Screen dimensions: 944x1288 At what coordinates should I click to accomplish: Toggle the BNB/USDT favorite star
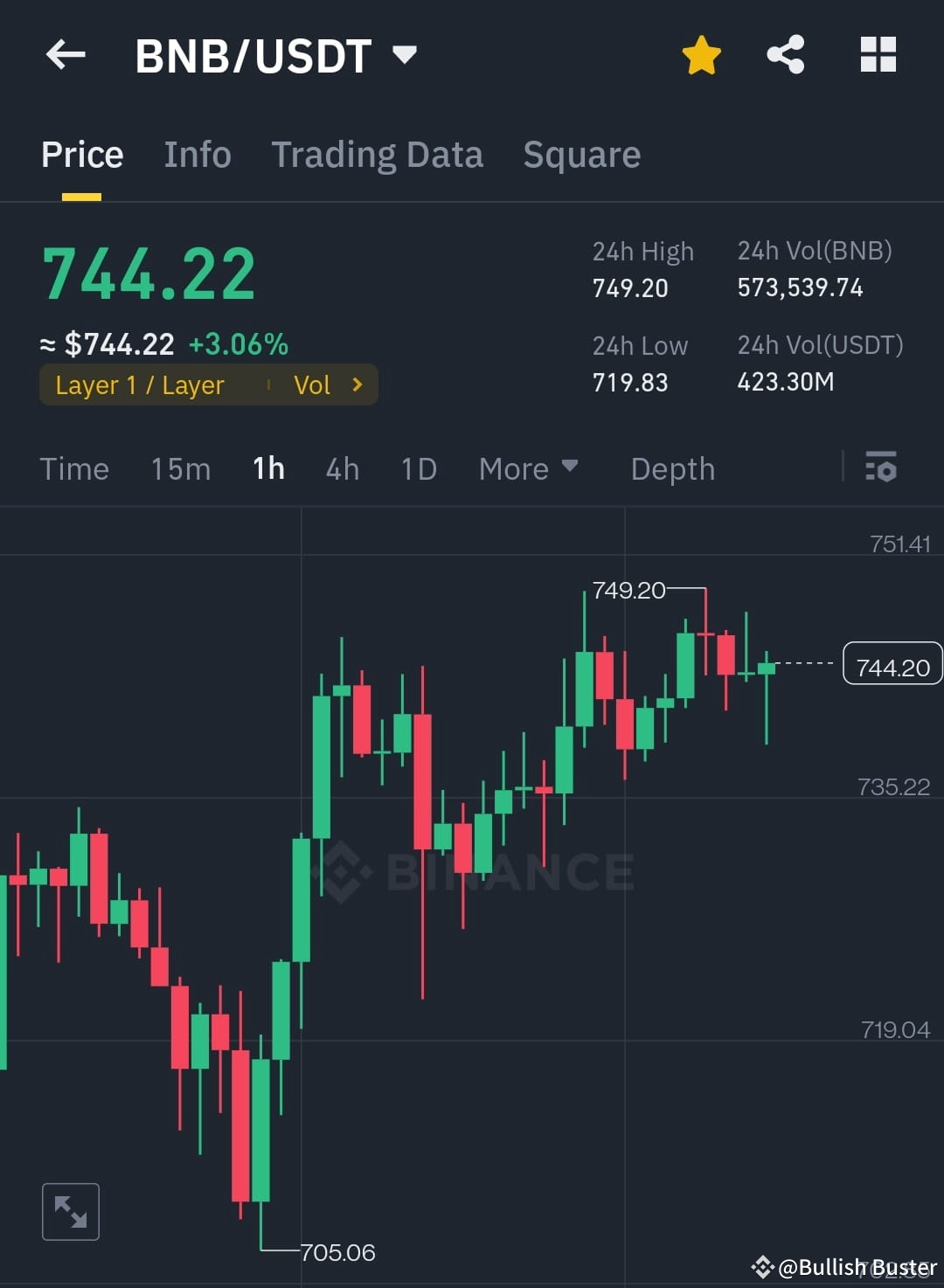701,53
